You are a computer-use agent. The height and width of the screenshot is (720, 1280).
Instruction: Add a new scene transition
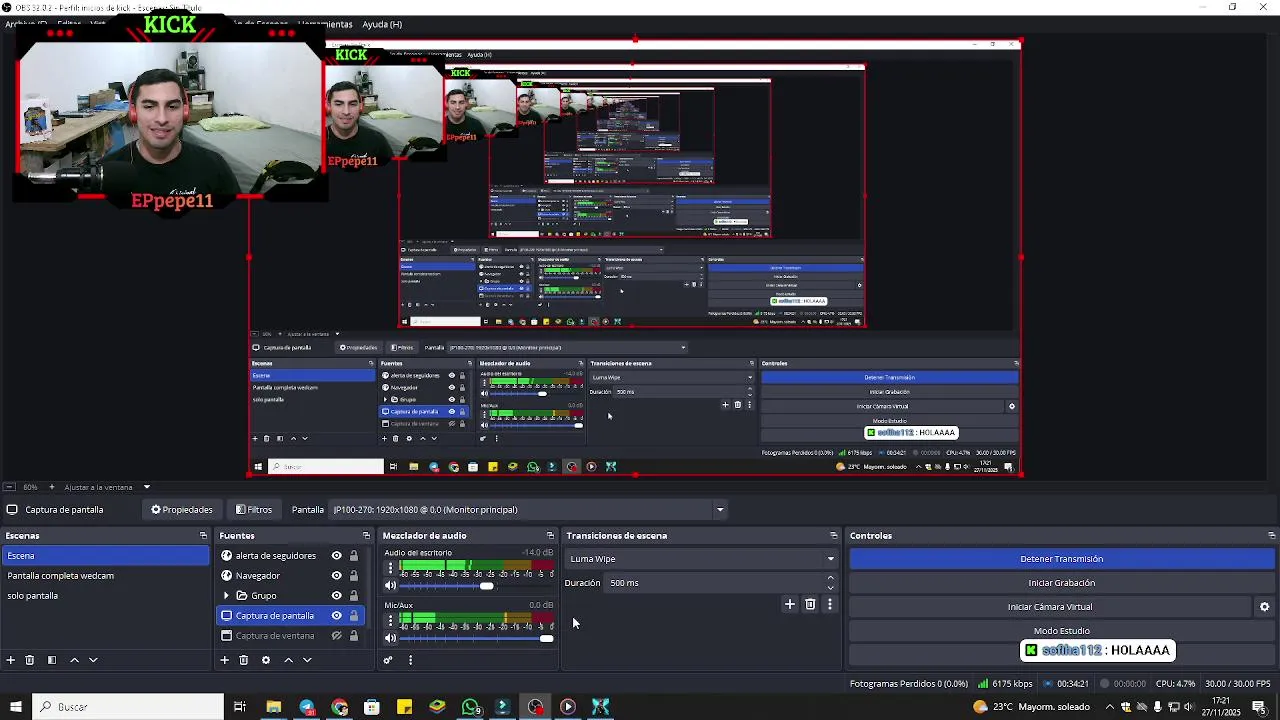click(789, 604)
